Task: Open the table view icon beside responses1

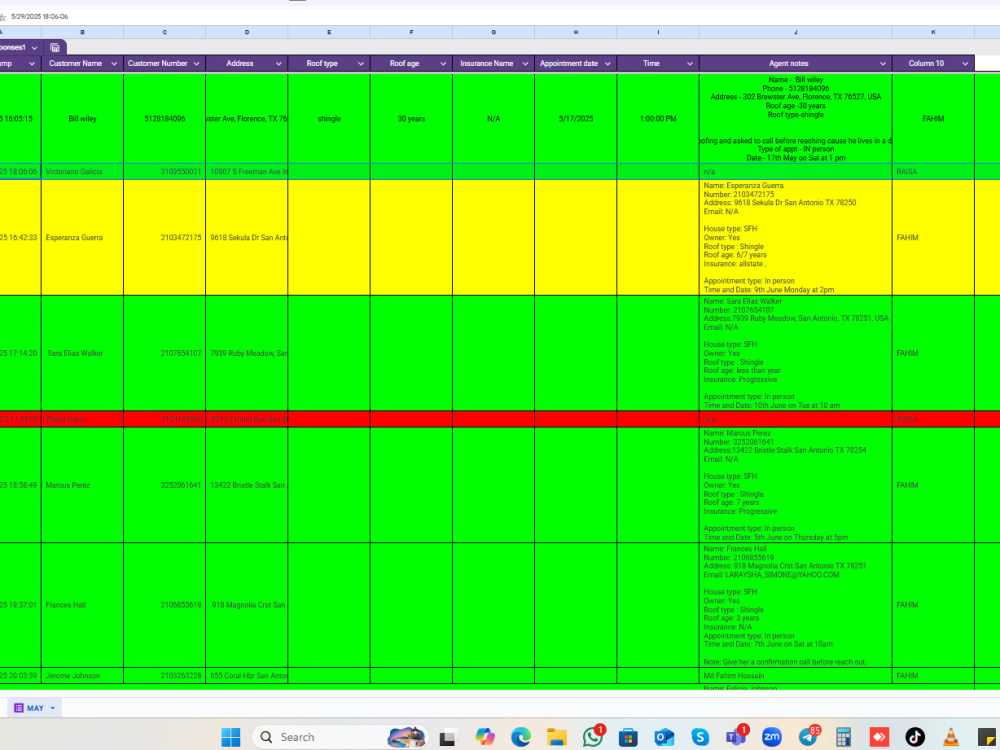Action: pos(55,47)
